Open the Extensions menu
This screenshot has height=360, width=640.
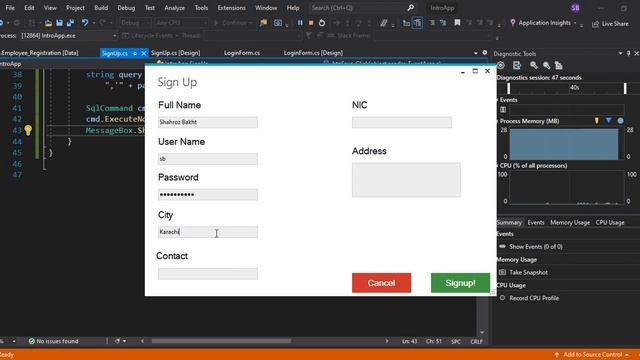[x=231, y=8]
